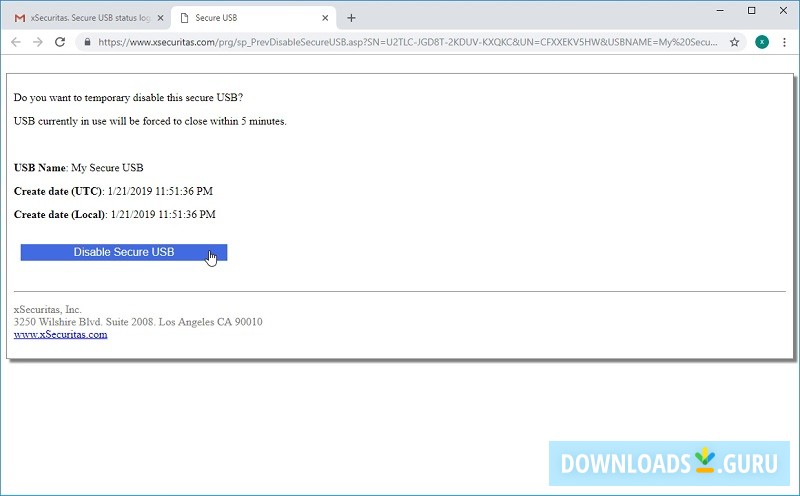Maximize the browser window
Viewport: 800px width, 496px height.
point(752,10)
